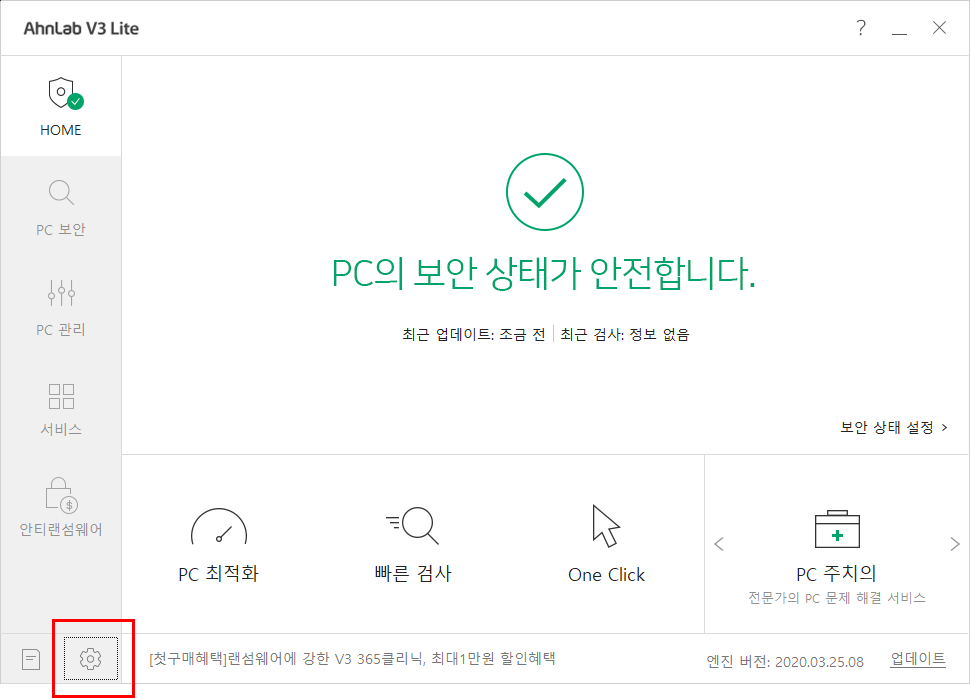Click 최근 업데이트: 조금 전 text
This screenshot has height=698, width=970.
tap(474, 335)
